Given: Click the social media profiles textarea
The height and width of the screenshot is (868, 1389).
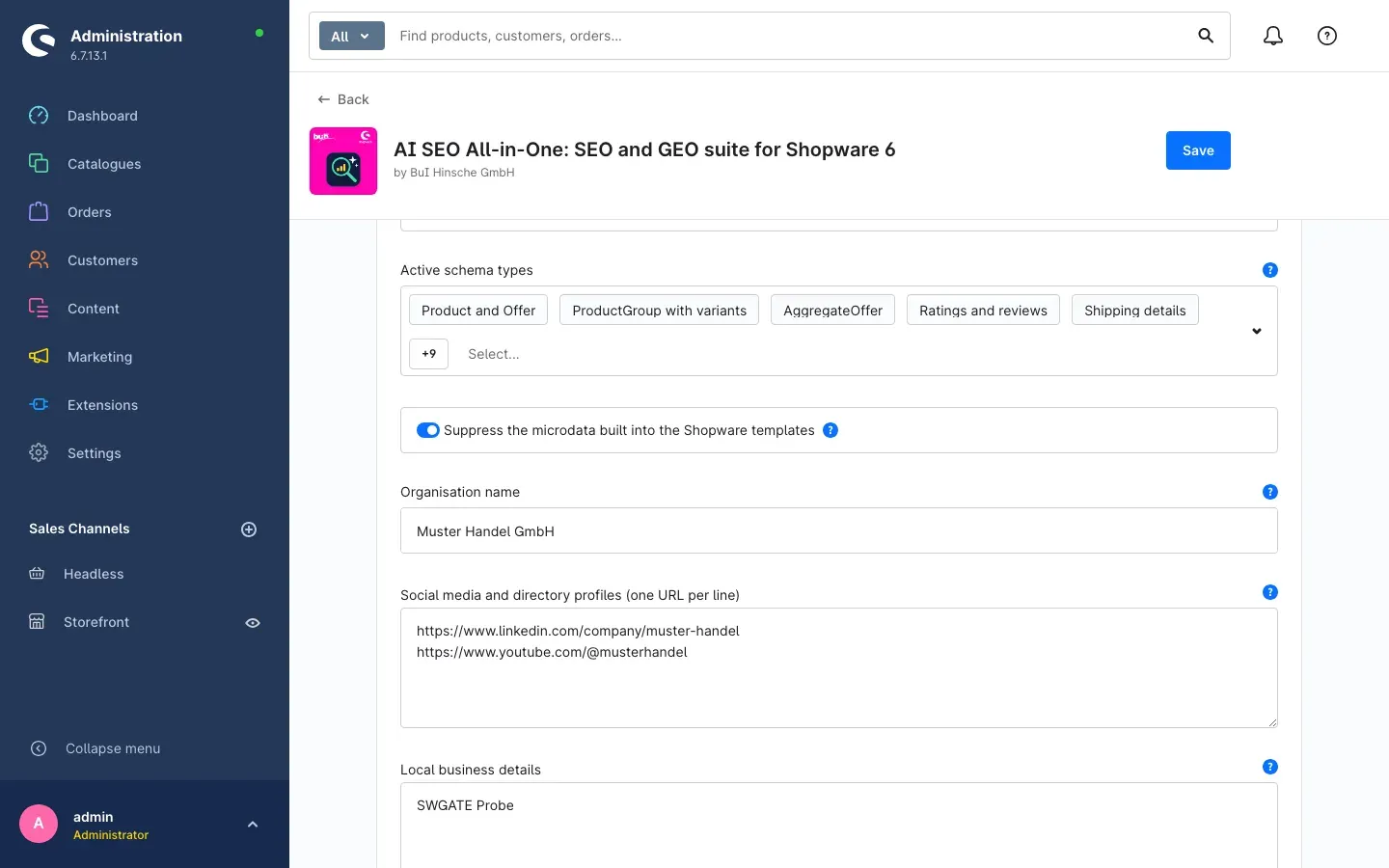Looking at the screenshot, I should [x=839, y=667].
